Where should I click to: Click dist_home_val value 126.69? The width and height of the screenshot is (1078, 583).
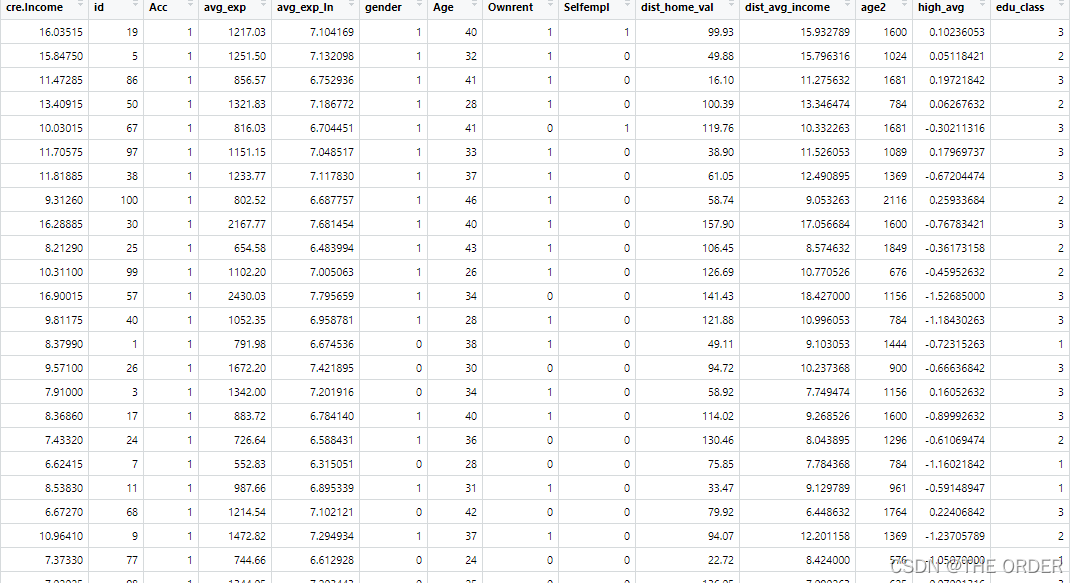click(718, 272)
